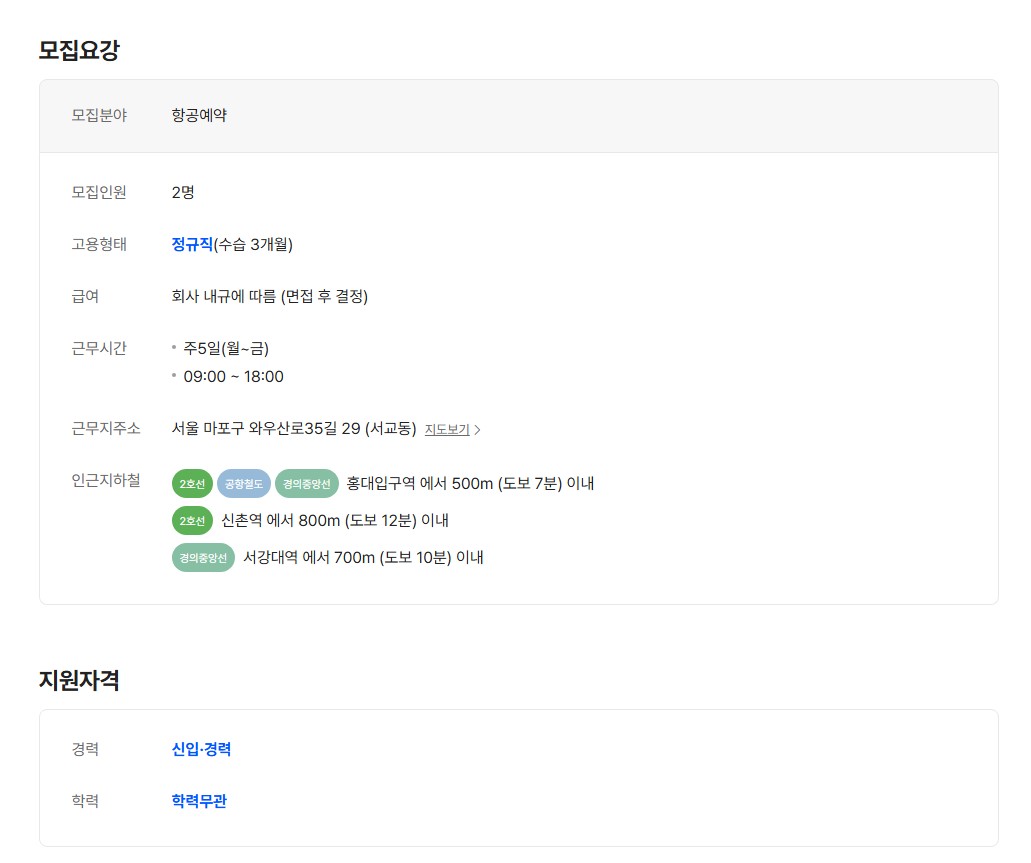
Task: Click the chevron arrow after 지도보기
Action: [478, 430]
